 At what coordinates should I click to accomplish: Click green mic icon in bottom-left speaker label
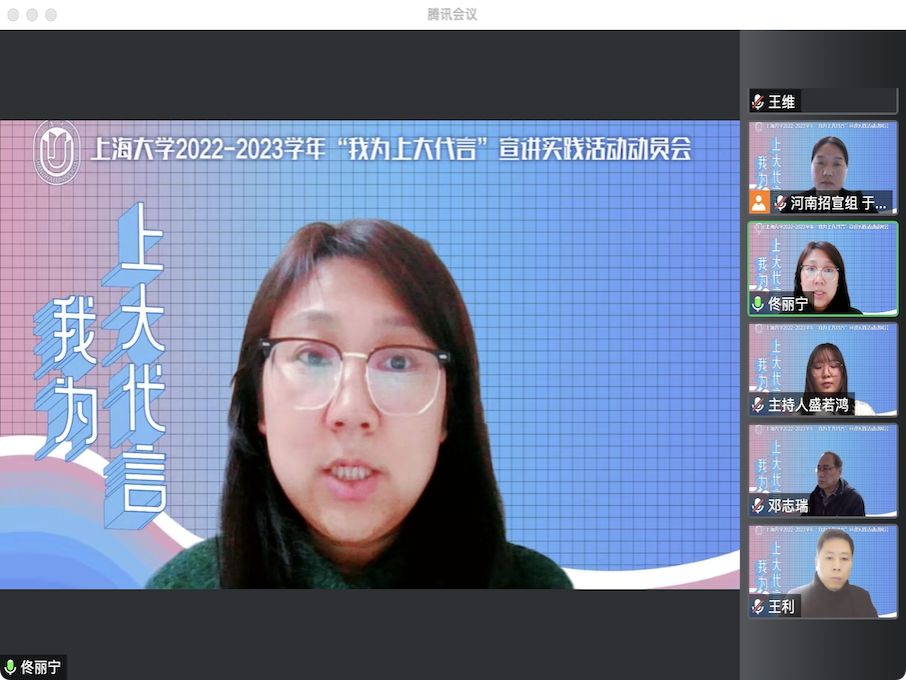point(10,668)
